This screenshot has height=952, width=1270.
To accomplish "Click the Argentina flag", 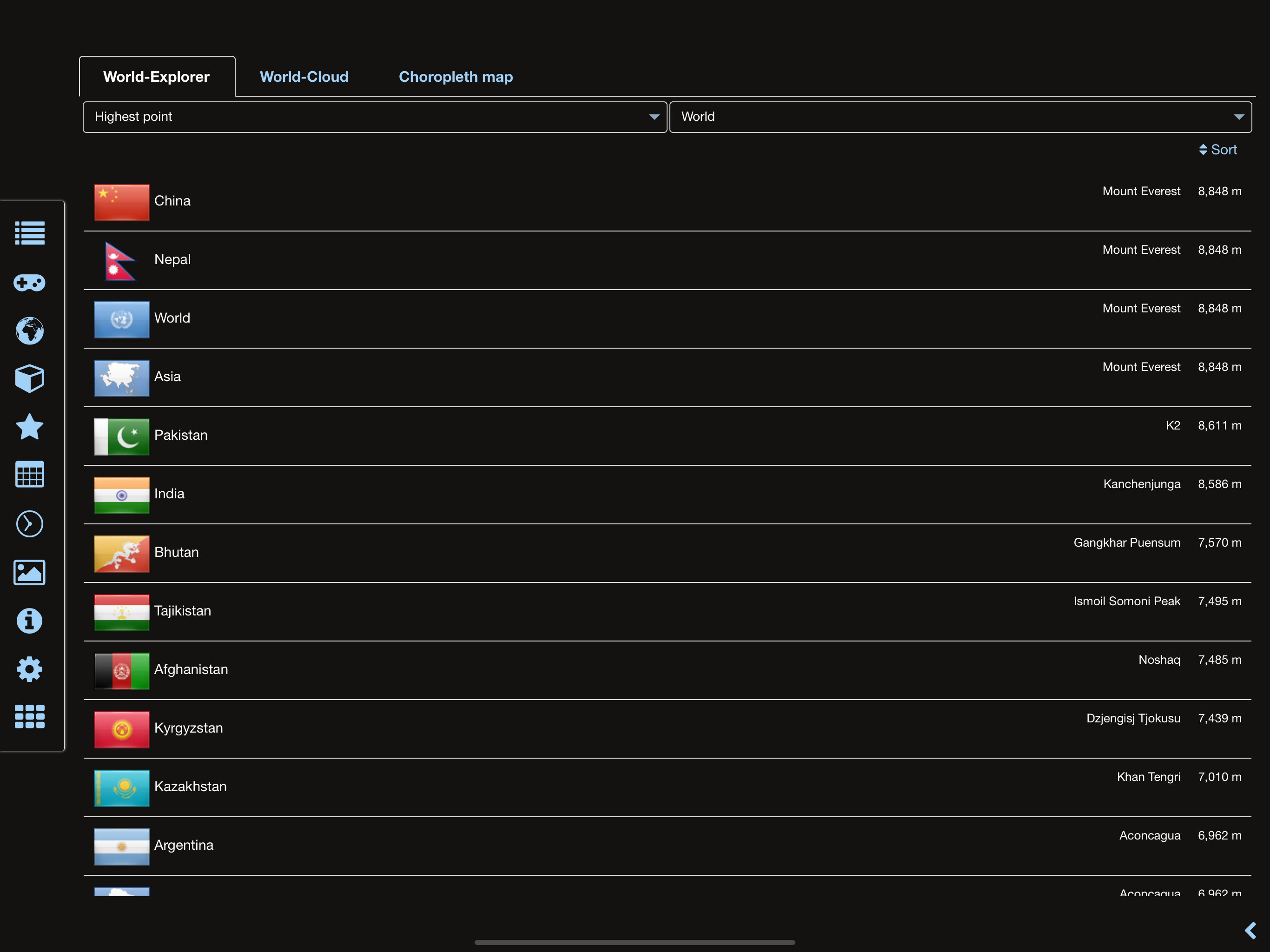I will (x=122, y=846).
